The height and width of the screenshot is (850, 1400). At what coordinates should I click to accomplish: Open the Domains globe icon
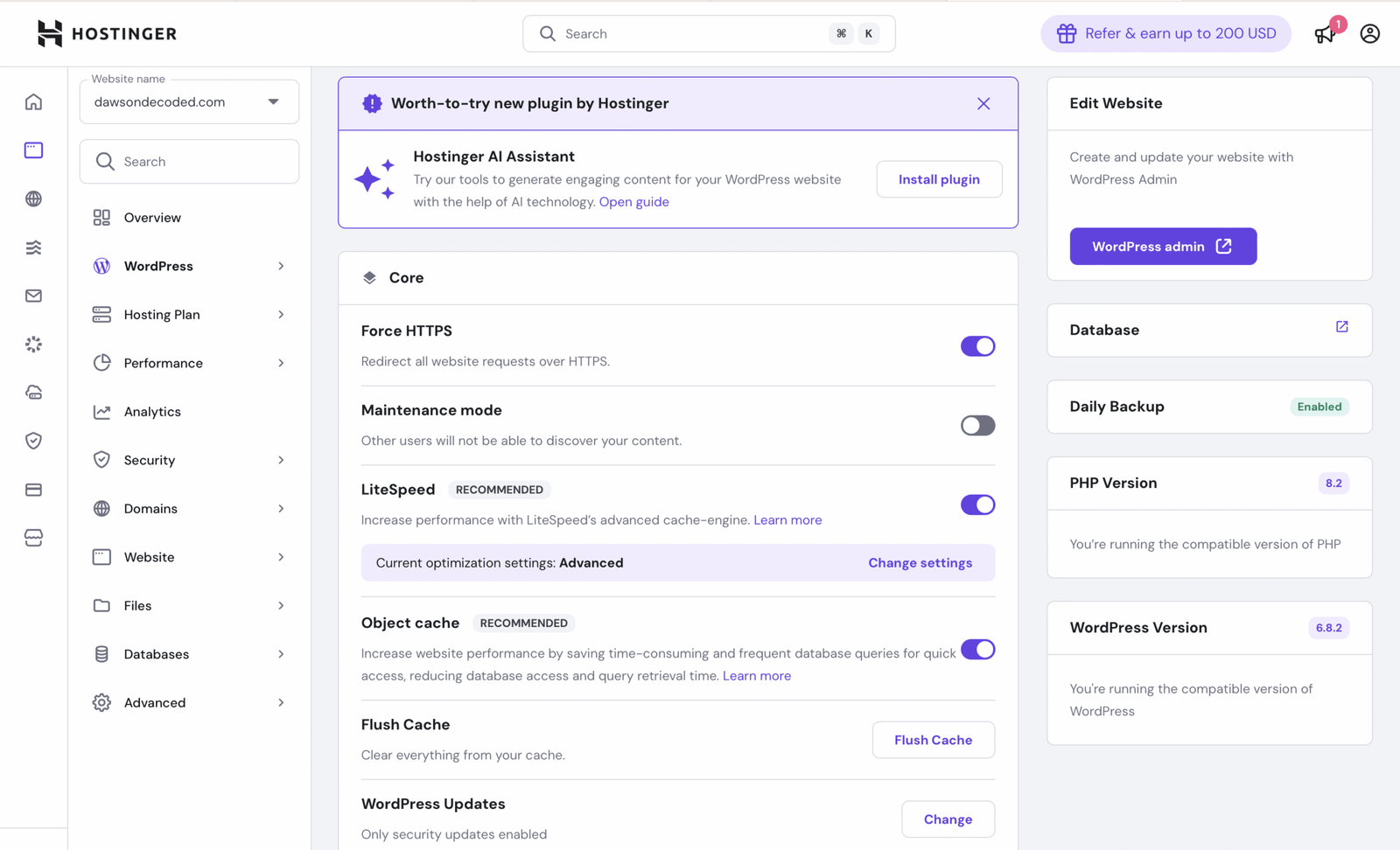tap(33, 199)
